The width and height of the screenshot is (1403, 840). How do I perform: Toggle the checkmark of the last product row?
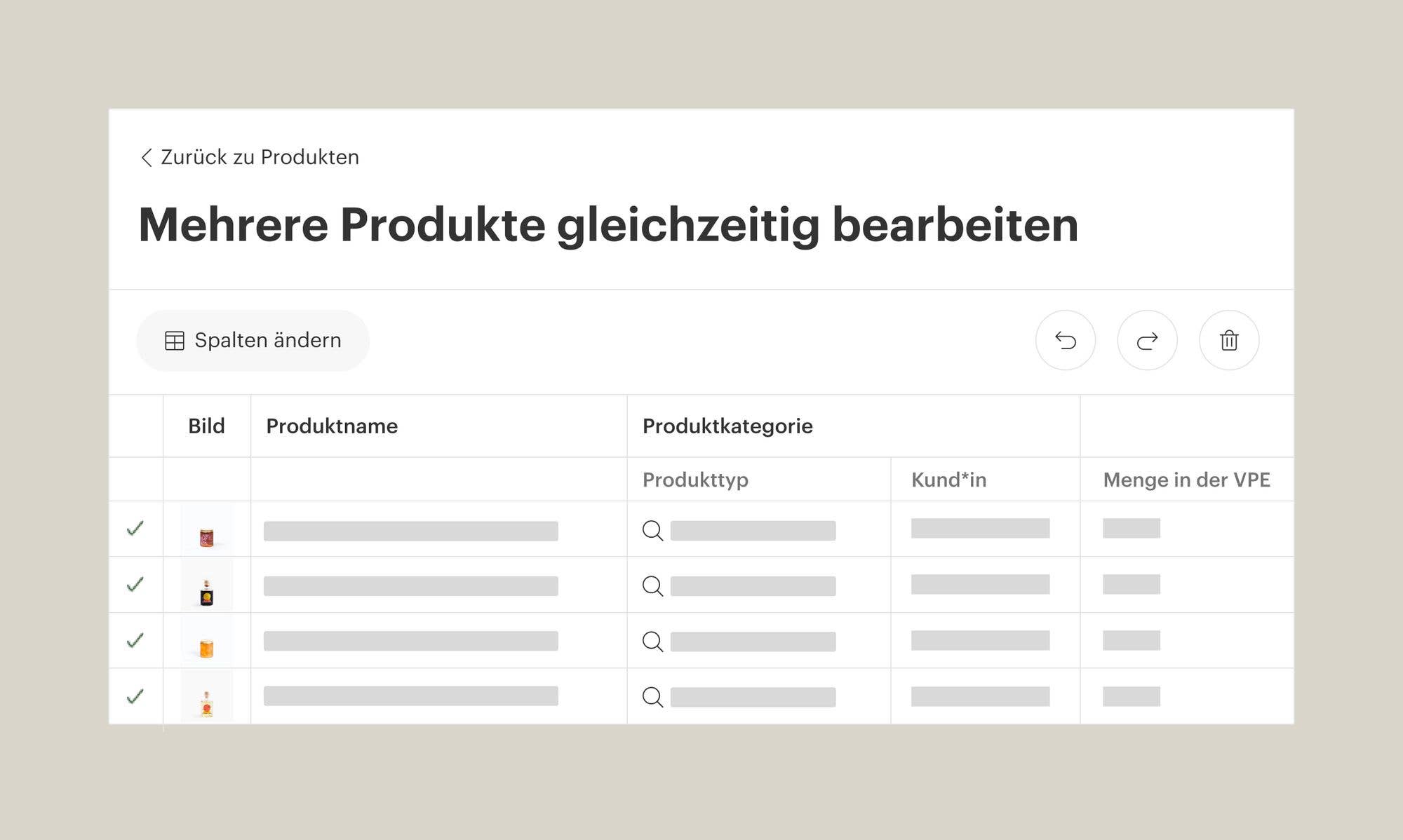tap(135, 696)
